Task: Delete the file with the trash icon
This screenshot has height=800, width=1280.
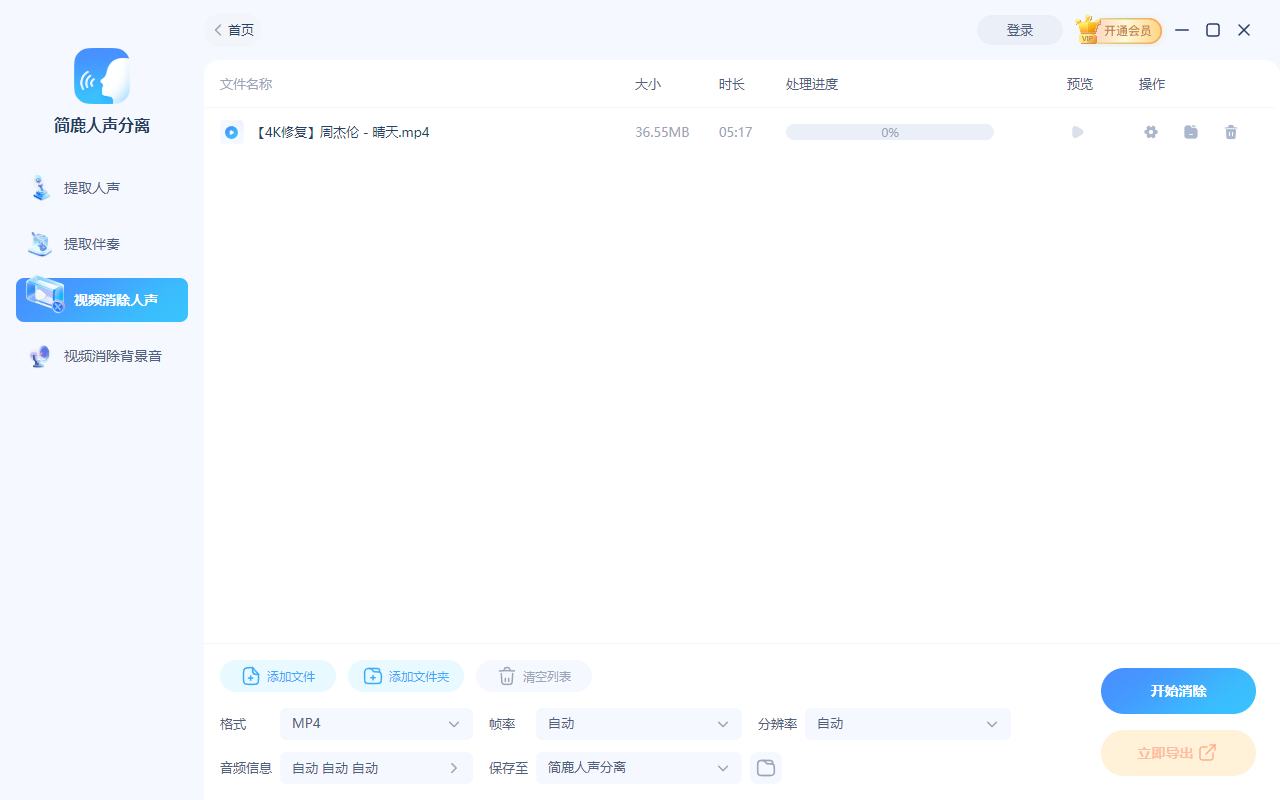Action: pyautogui.click(x=1231, y=131)
